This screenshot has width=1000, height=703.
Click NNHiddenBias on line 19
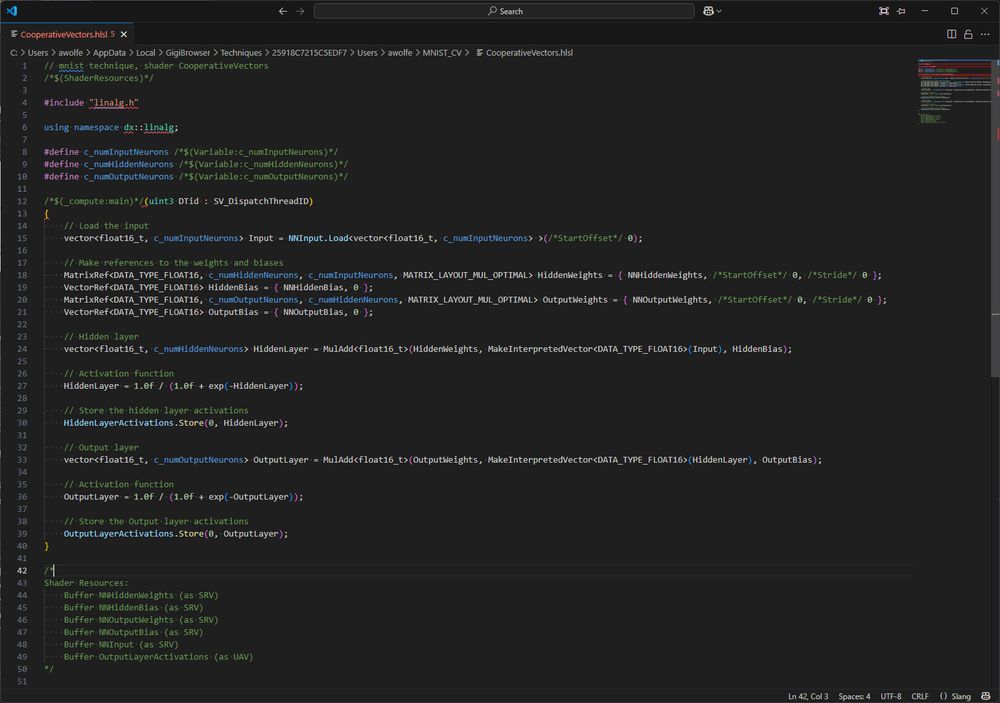click(312, 288)
